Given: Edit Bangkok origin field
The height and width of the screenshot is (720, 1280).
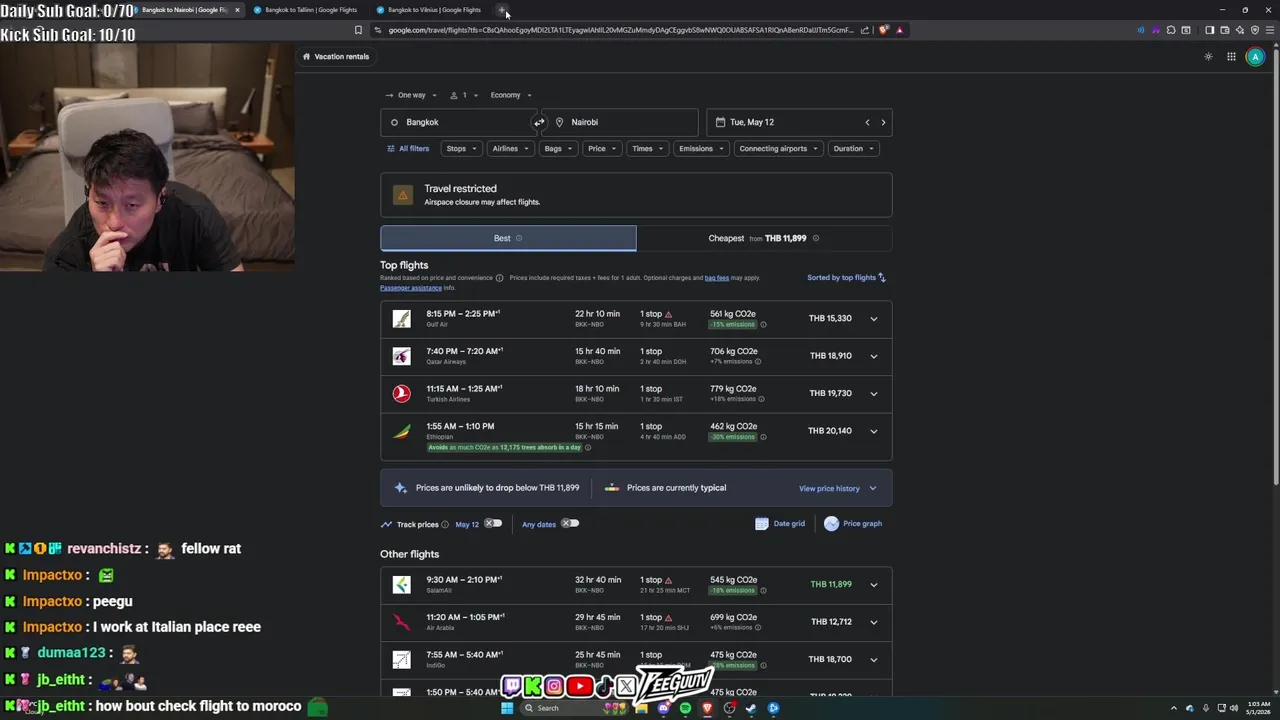Looking at the screenshot, I should [x=459, y=122].
